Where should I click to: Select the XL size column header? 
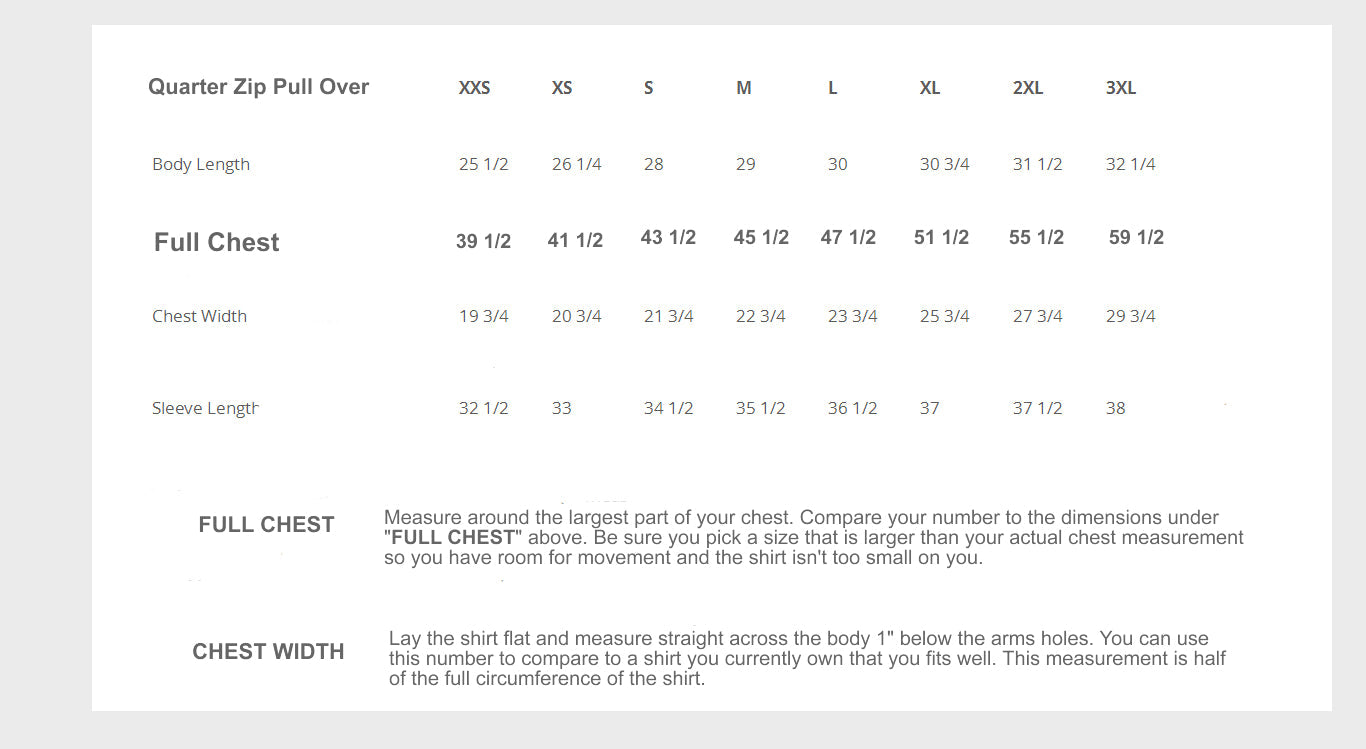click(x=930, y=88)
